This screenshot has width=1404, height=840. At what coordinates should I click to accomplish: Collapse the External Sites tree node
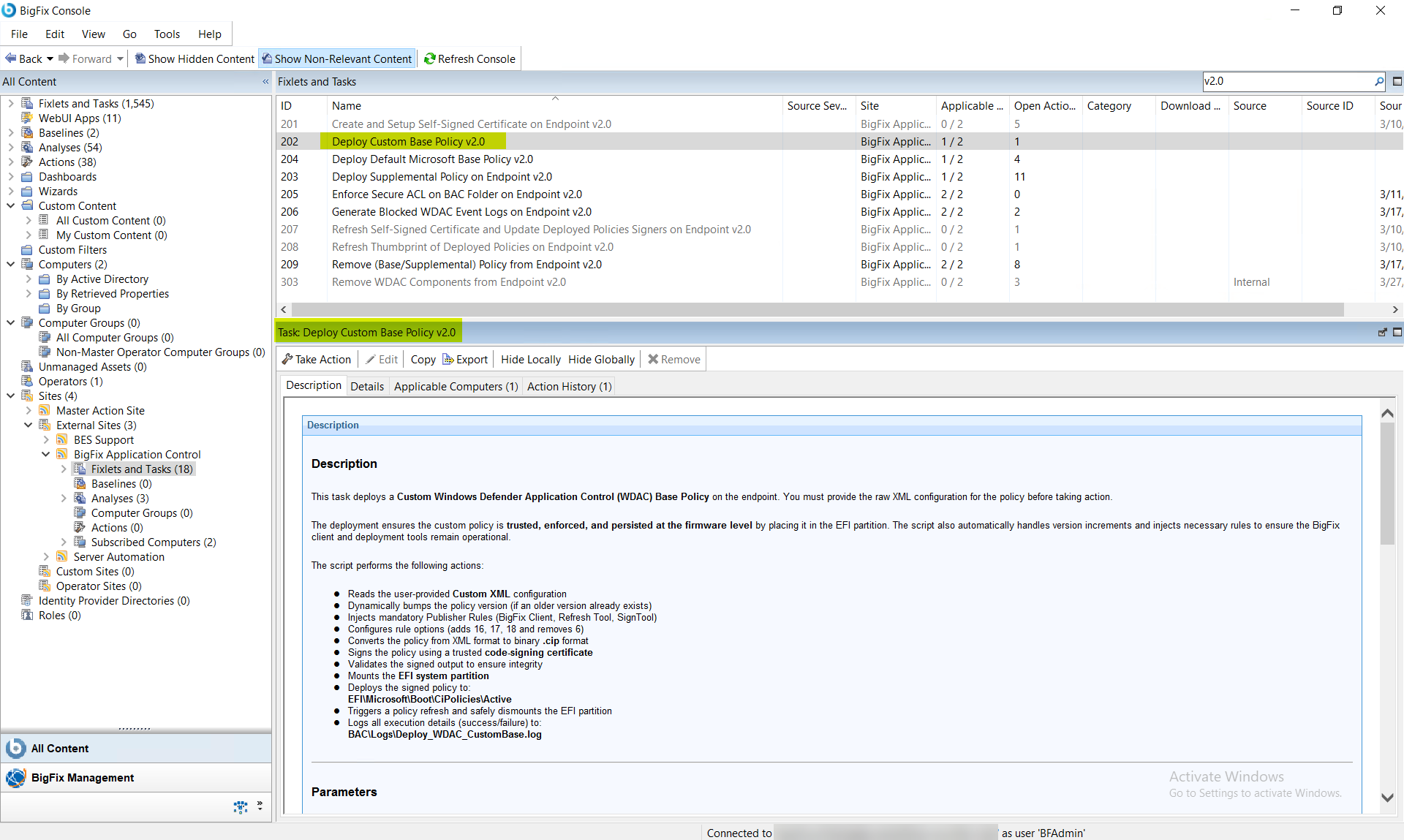tap(28, 425)
